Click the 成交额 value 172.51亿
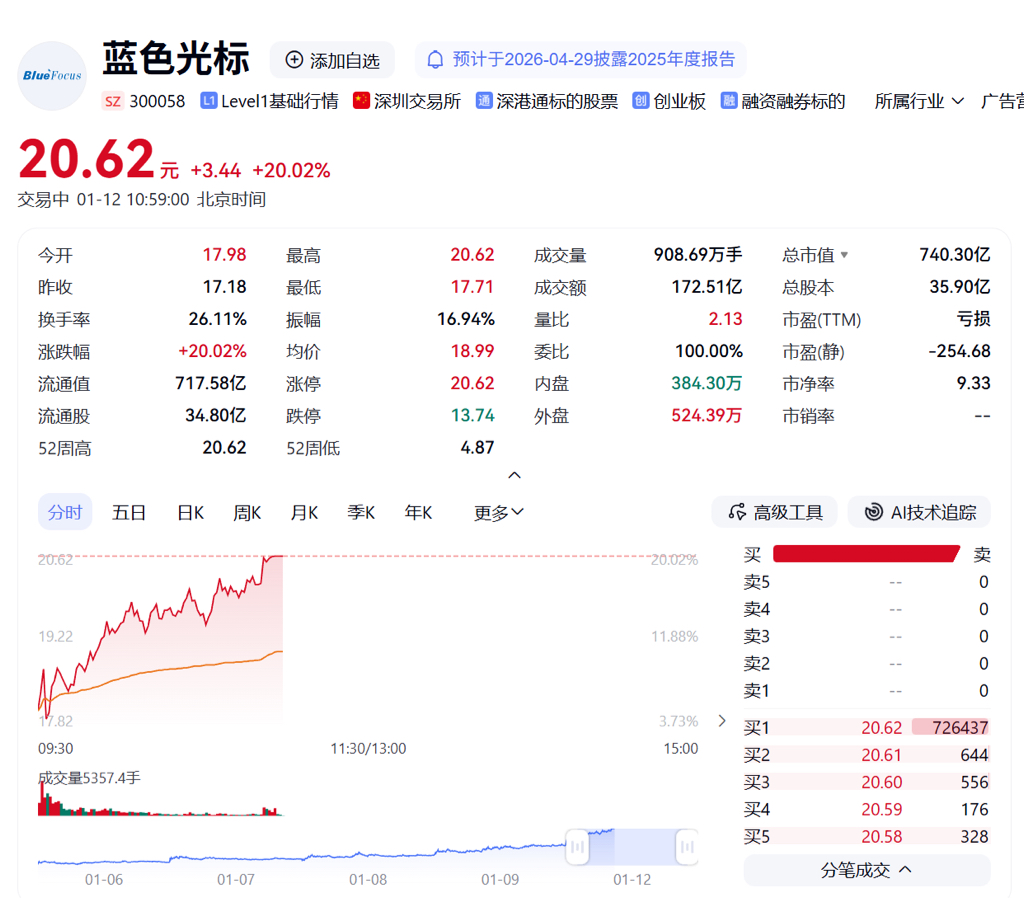The width and height of the screenshot is (1024, 898). tap(707, 287)
